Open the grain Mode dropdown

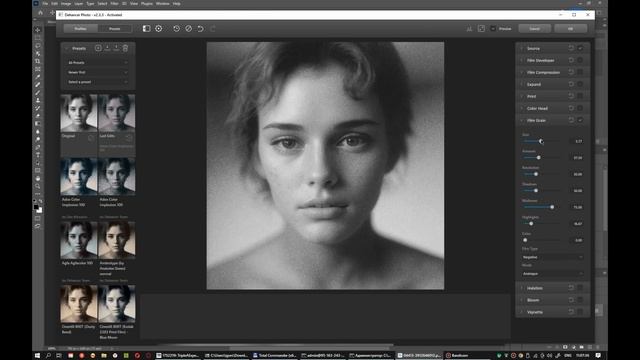(x=552, y=273)
